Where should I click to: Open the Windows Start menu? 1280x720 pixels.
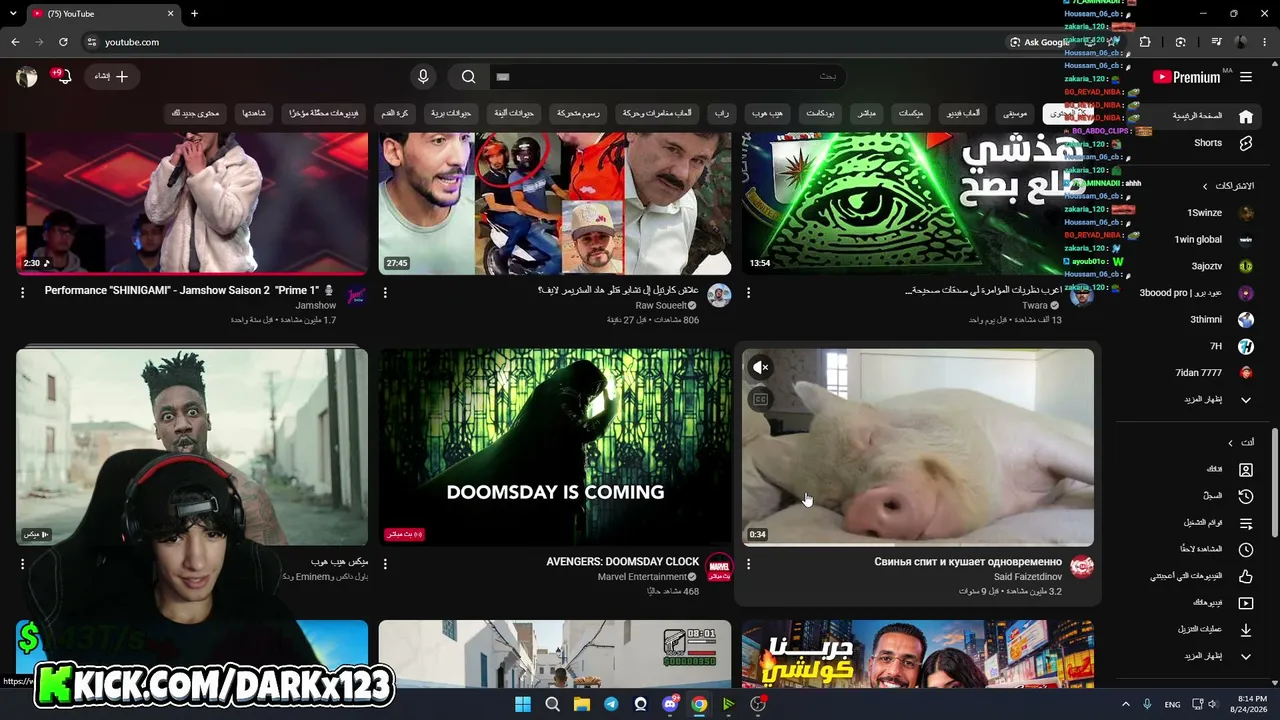[523, 704]
